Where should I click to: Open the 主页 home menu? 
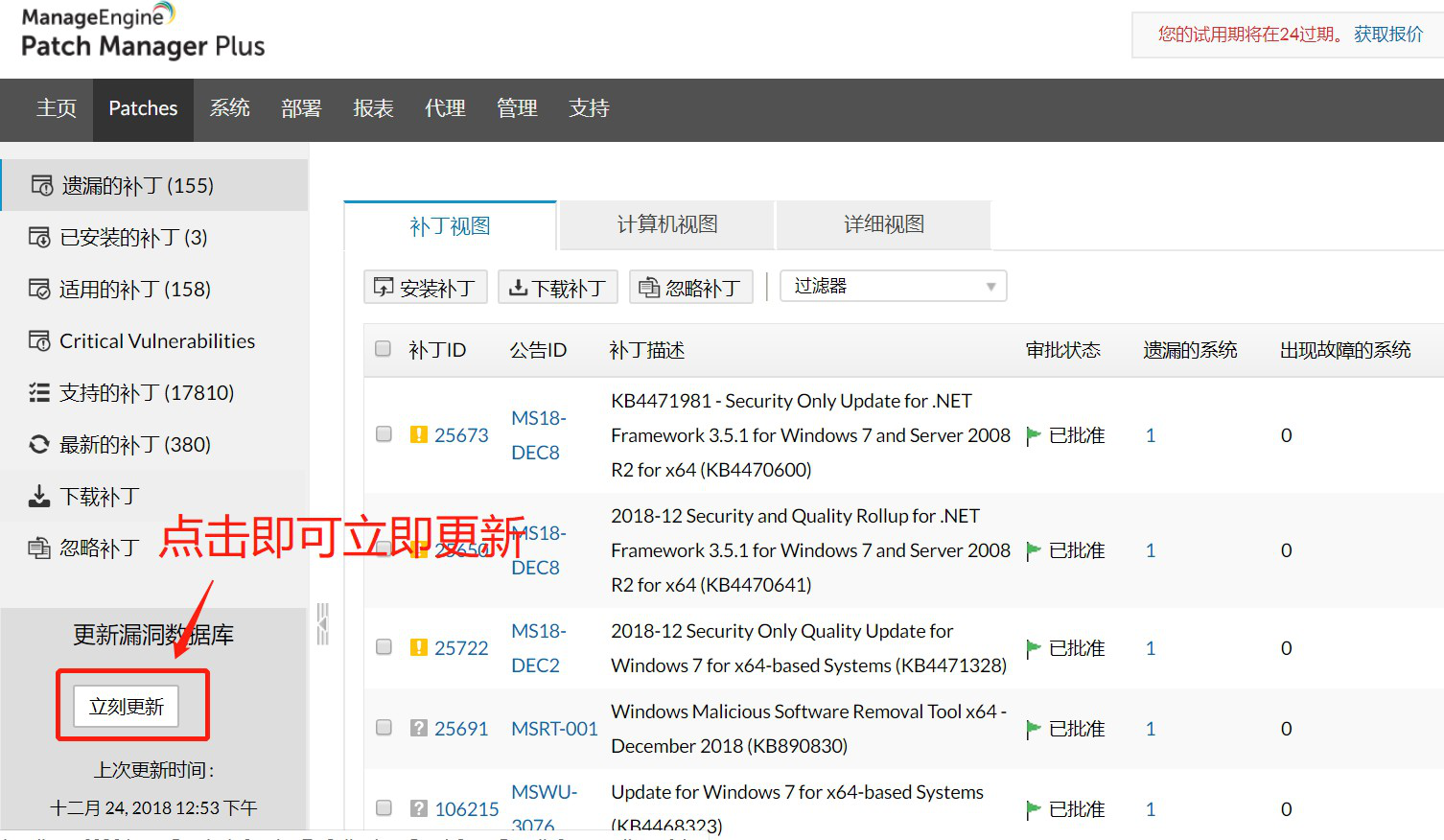click(x=57, y=108)
